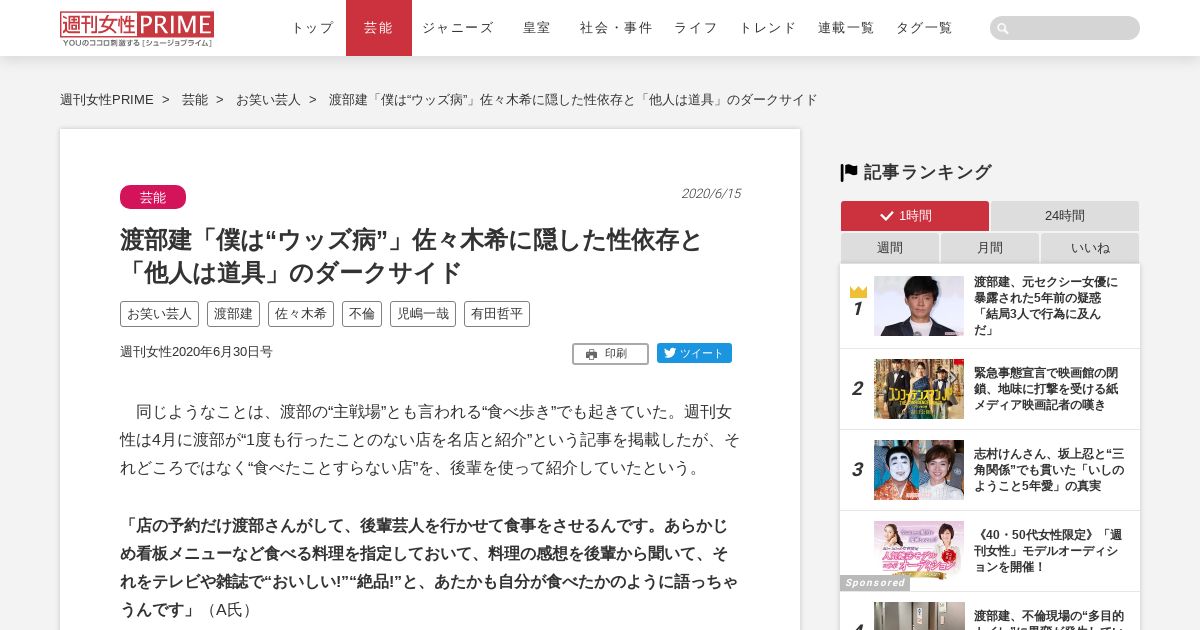Open thumbnail of rank 1 渡部建 article
The width and height of the screenshot is (1200, 630).
[x=919, y=306]
